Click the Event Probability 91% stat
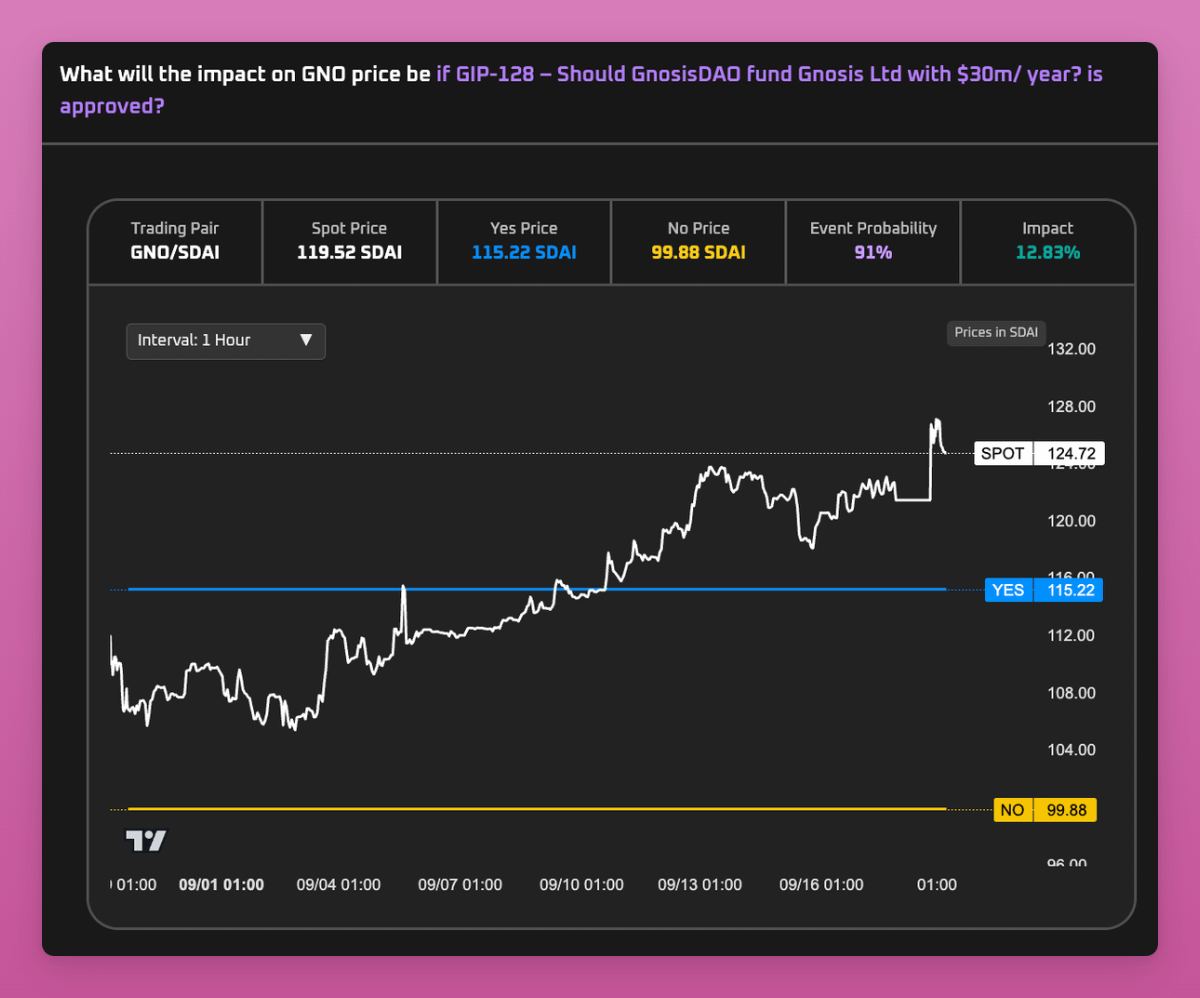This screenshot has width=1200, height=998. point(873,241)
